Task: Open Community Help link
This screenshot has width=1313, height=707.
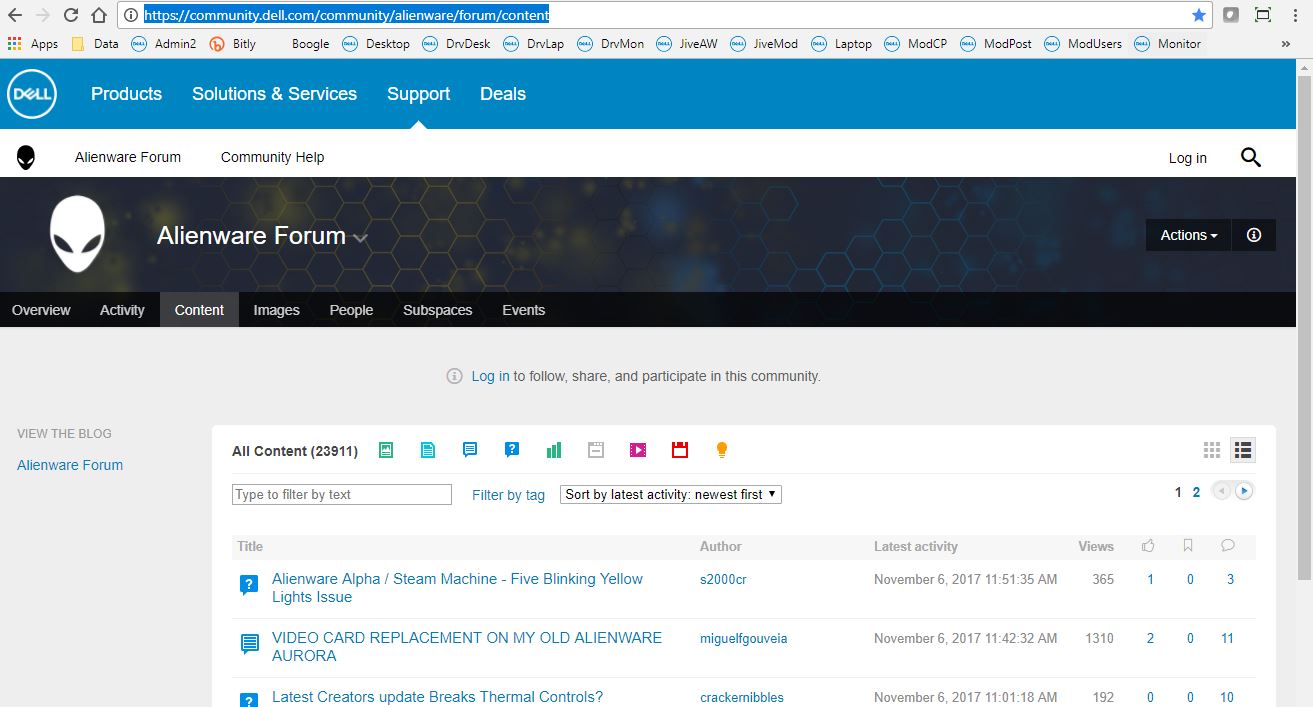Action: pyautogui.click(x=272, y=157)
